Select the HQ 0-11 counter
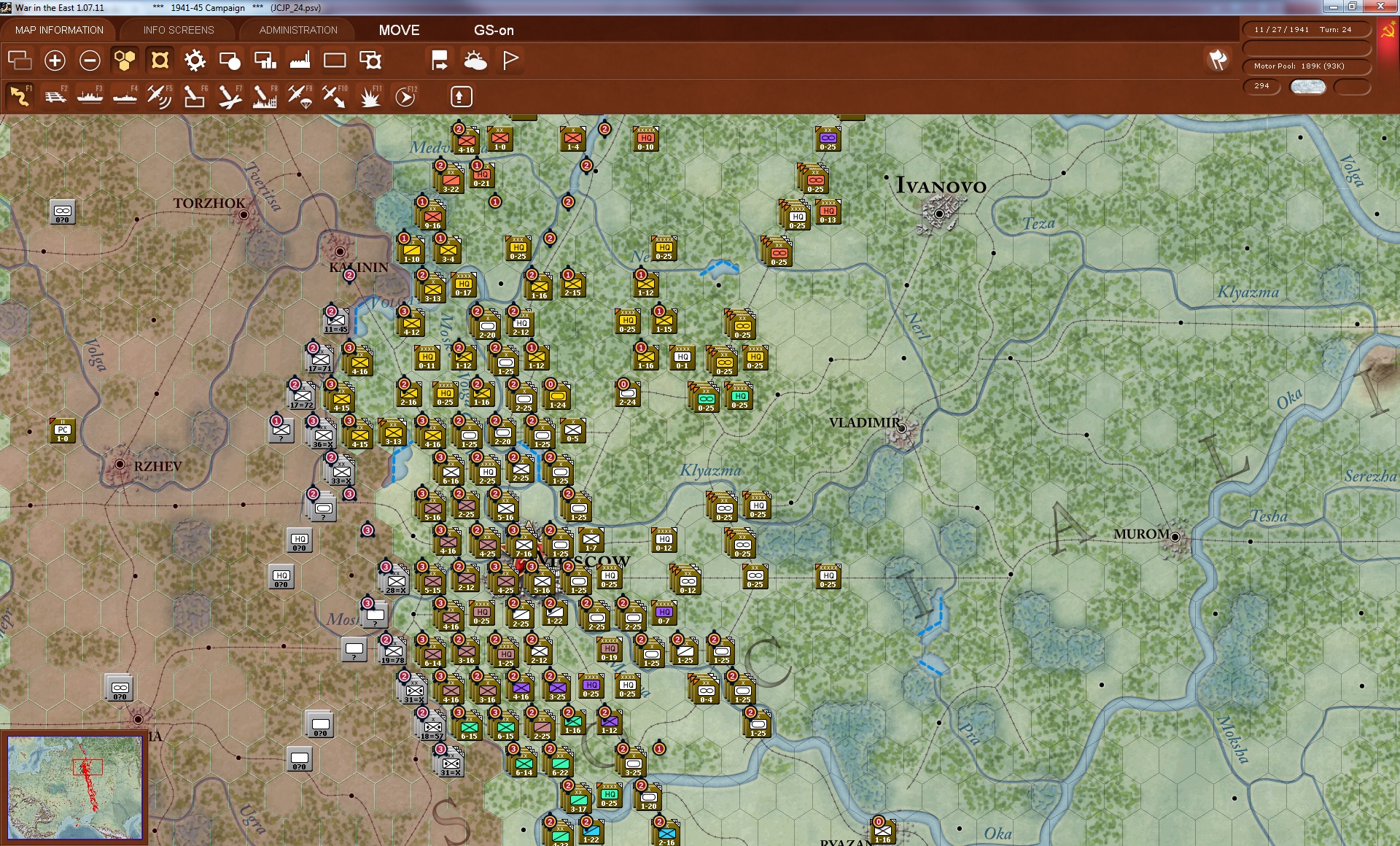The image size is (1400, 846). pyautogui.click(x=427, y=357)
